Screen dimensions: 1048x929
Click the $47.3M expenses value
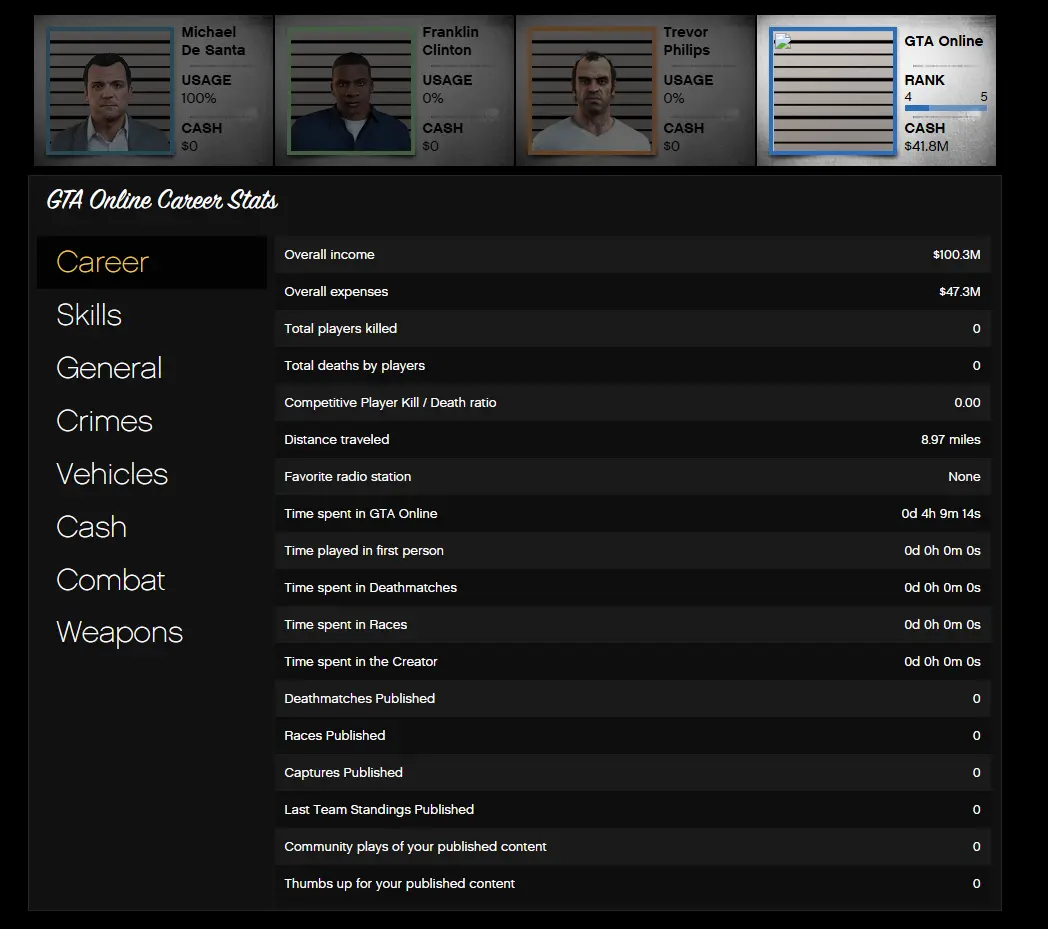pyautogui.click(x=960, y=291)
